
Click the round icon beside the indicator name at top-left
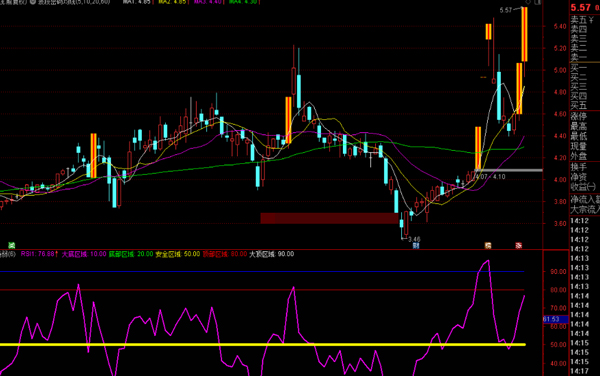tap(33, 2)
